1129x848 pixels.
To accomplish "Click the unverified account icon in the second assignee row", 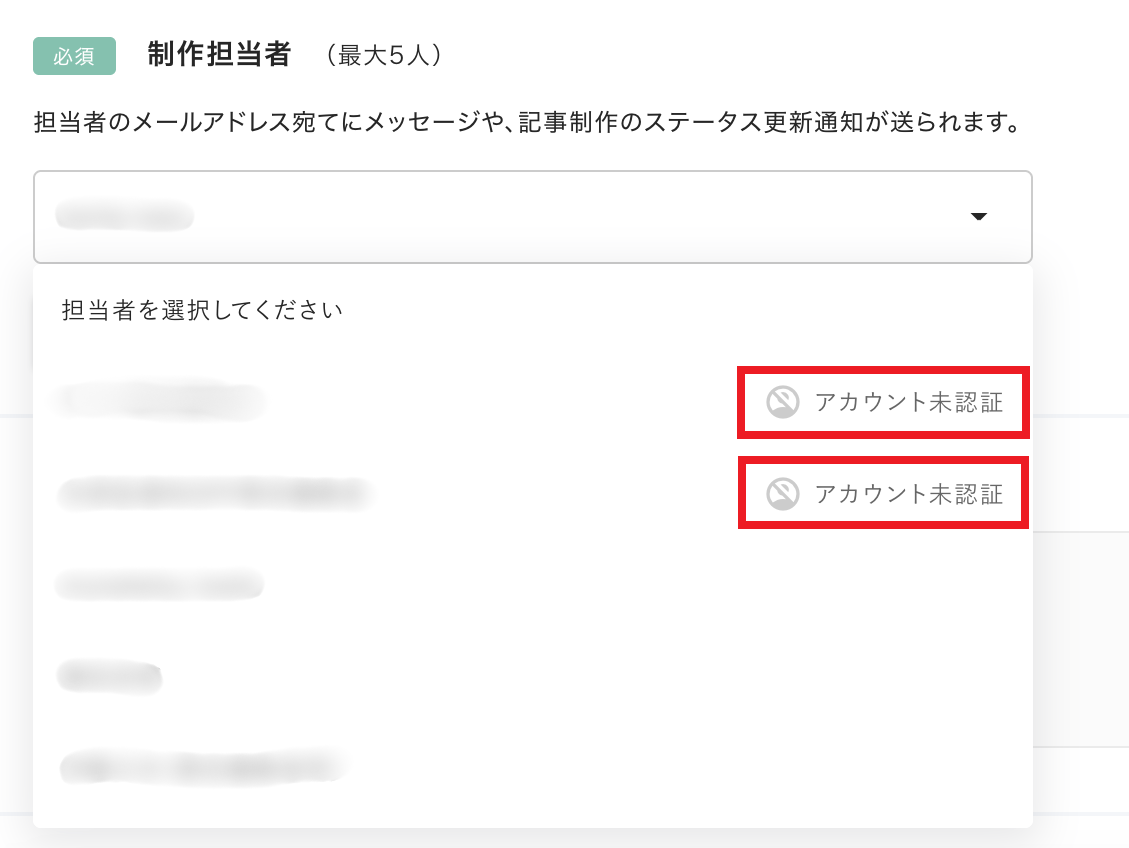I will click(x=782, y=493).
